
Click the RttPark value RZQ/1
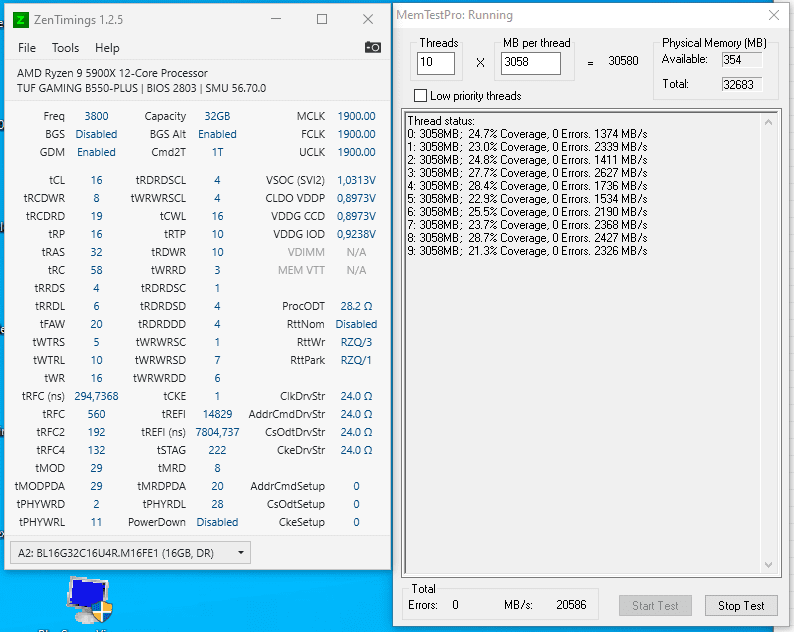(x=356, y=360)
